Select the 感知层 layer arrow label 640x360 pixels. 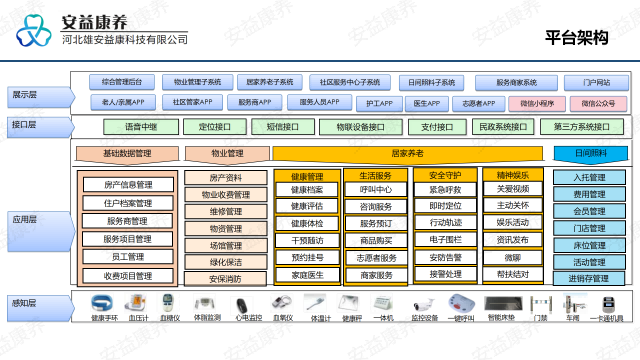(41, 309)
